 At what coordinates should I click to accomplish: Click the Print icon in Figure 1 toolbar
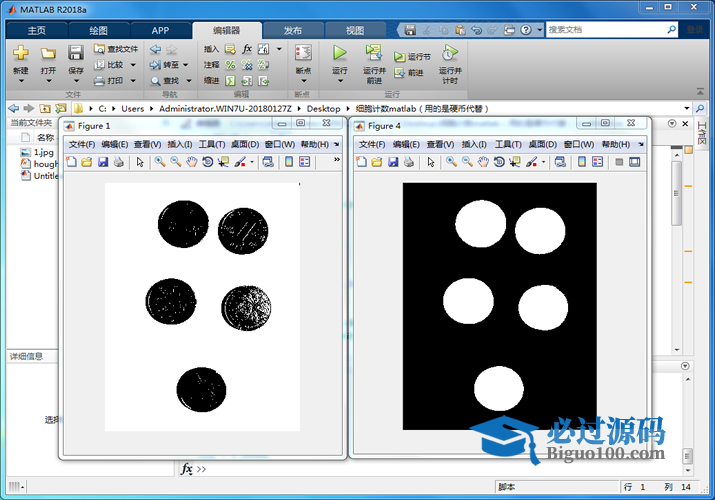click(119, 161)
